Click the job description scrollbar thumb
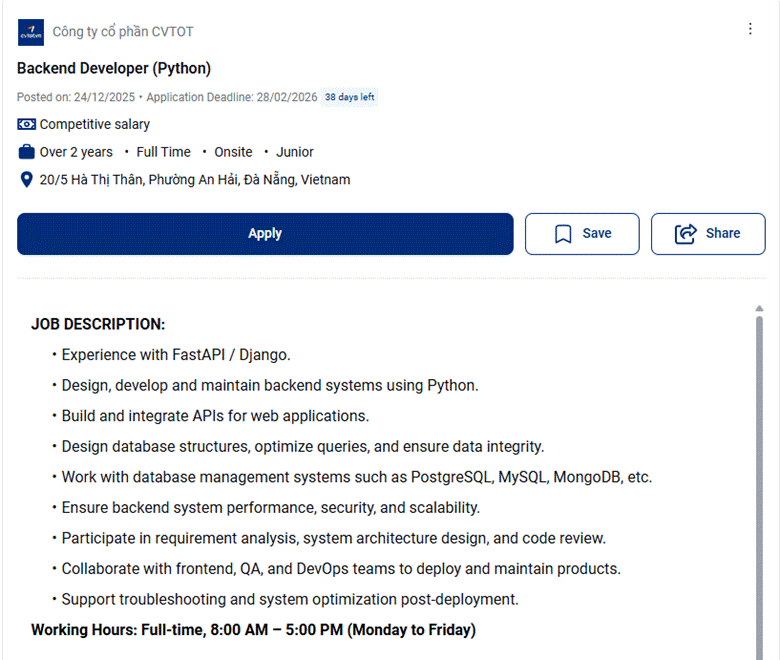Screen dimensions: 780x660 (759, 480)
